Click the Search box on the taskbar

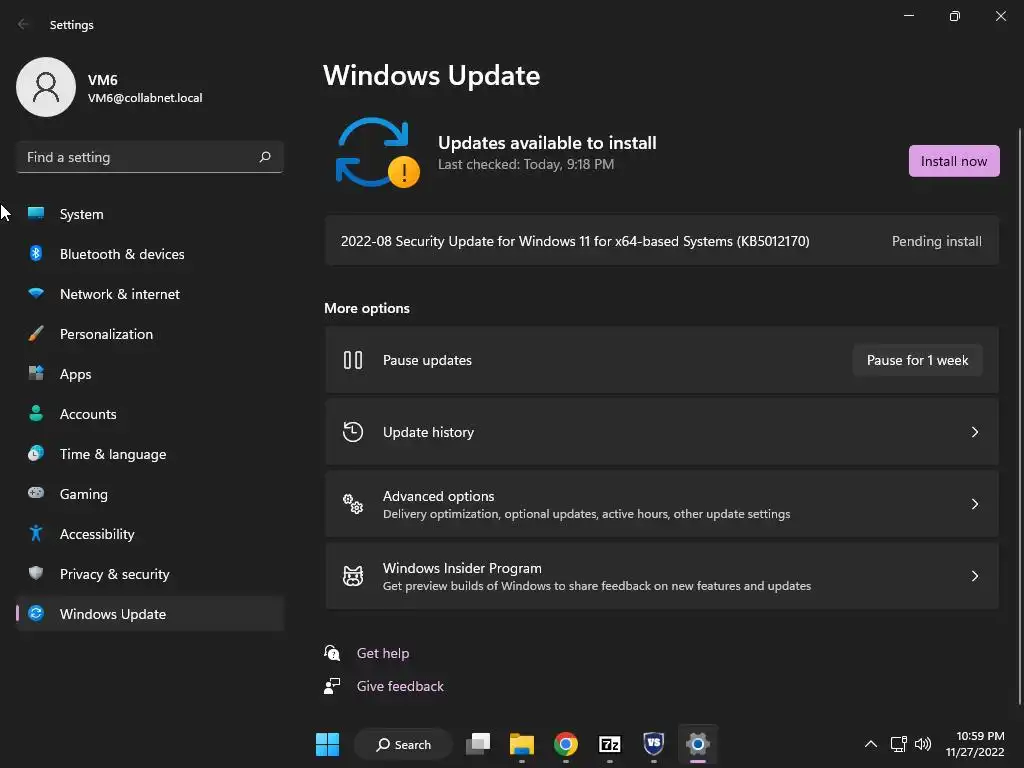point(403,744)
